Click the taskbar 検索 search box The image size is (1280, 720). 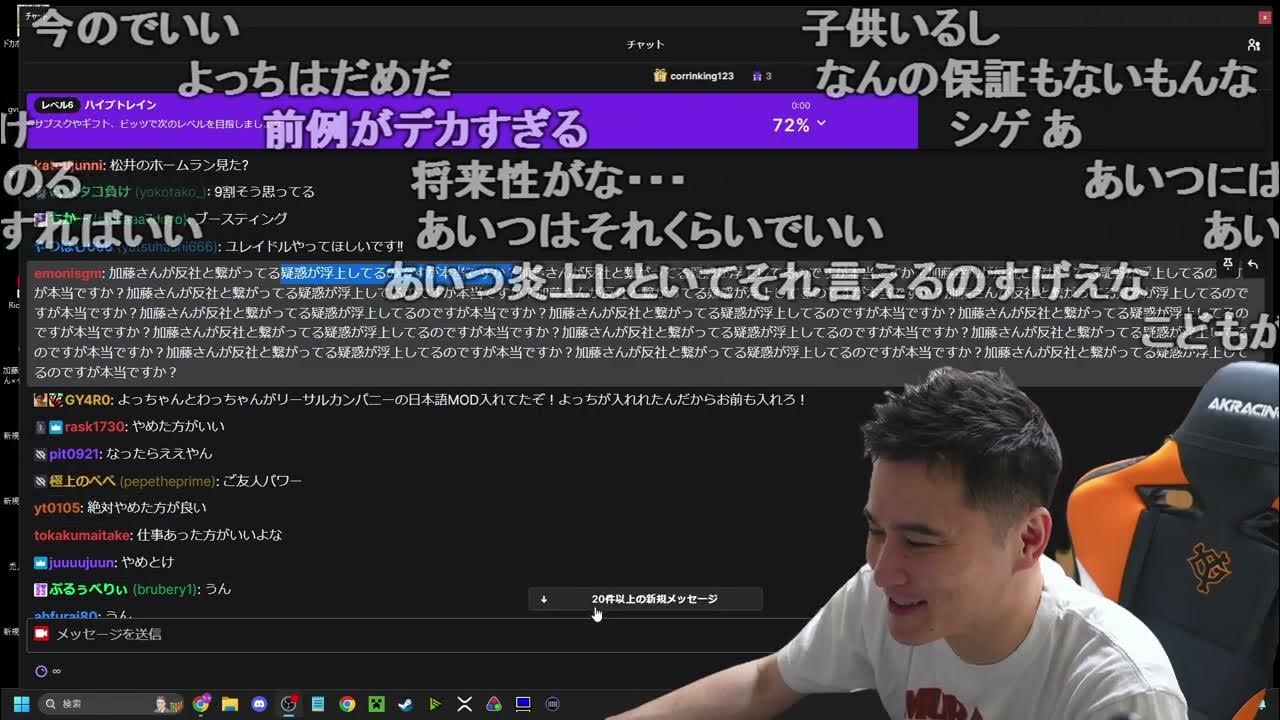point(112,704)
